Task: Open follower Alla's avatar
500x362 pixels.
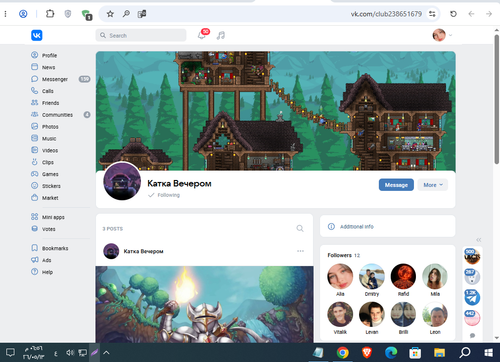Action: click(x=340, y=276)
